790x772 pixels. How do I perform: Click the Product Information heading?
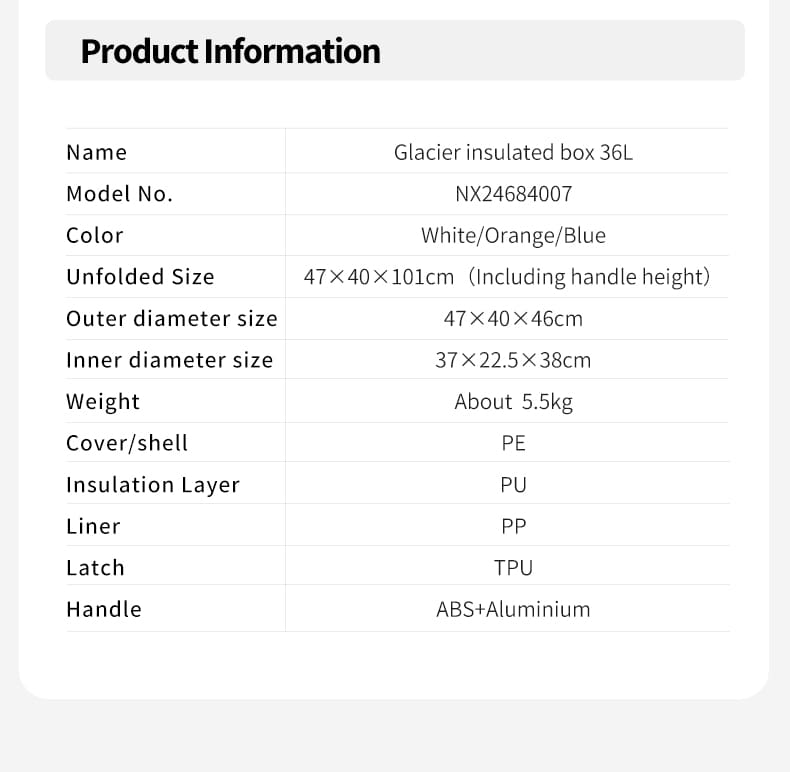coord(230,51)
